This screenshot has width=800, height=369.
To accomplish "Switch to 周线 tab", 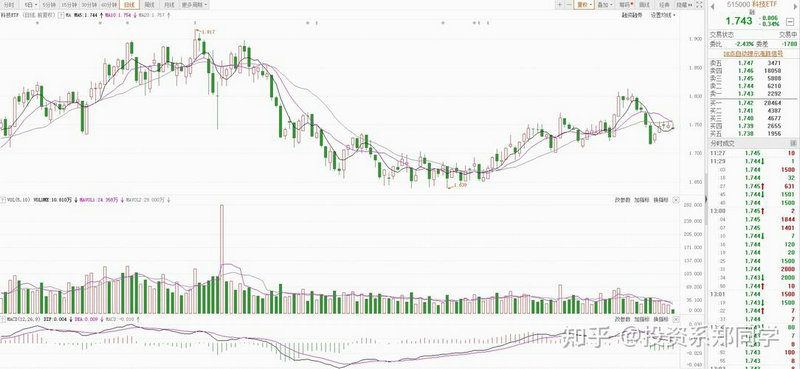I will (149, 5).
